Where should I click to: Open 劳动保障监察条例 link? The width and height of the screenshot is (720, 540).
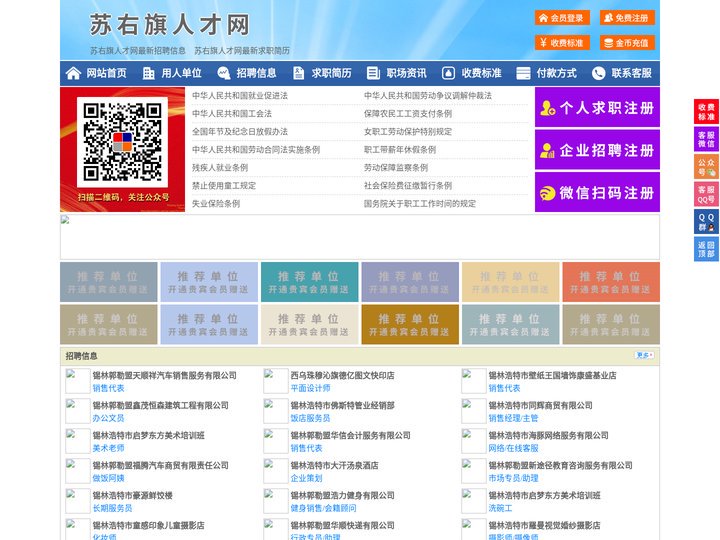point(396,168)
